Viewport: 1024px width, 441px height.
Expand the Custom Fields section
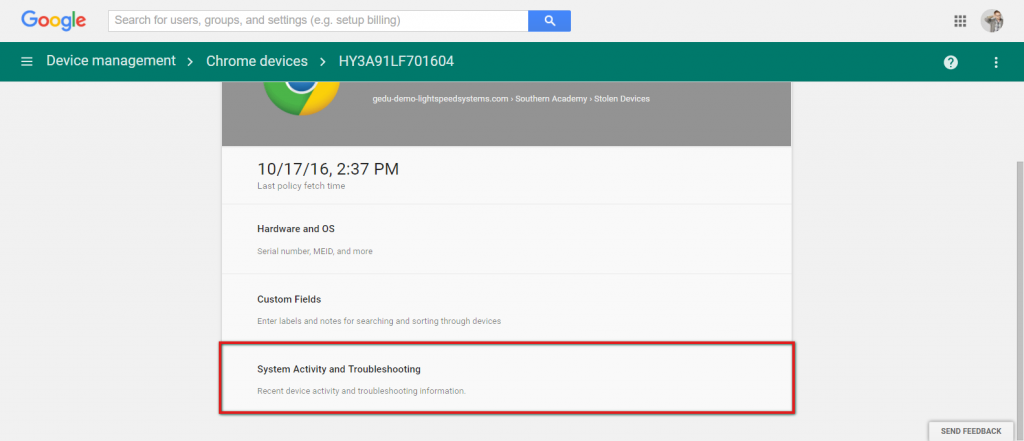point(506,309)
